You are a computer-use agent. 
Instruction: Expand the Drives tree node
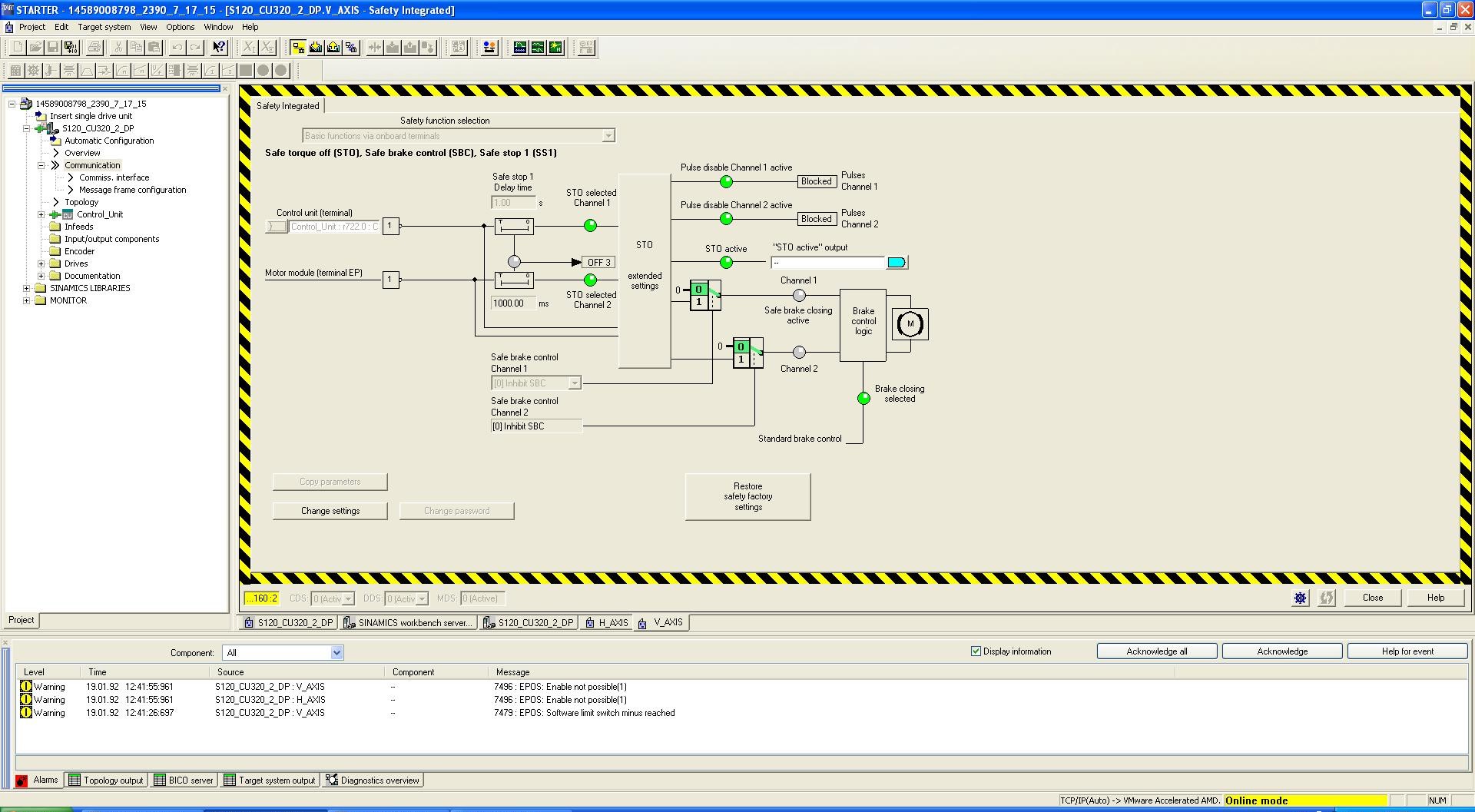pos(41,263)
